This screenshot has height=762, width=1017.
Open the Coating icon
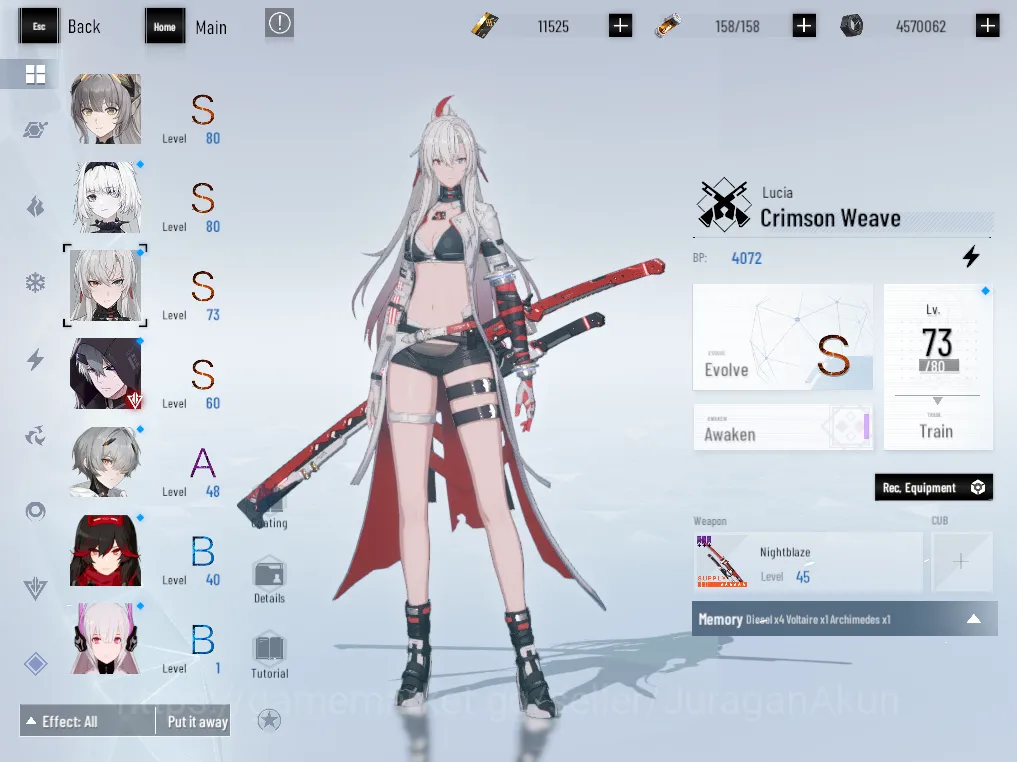(269, 509)
